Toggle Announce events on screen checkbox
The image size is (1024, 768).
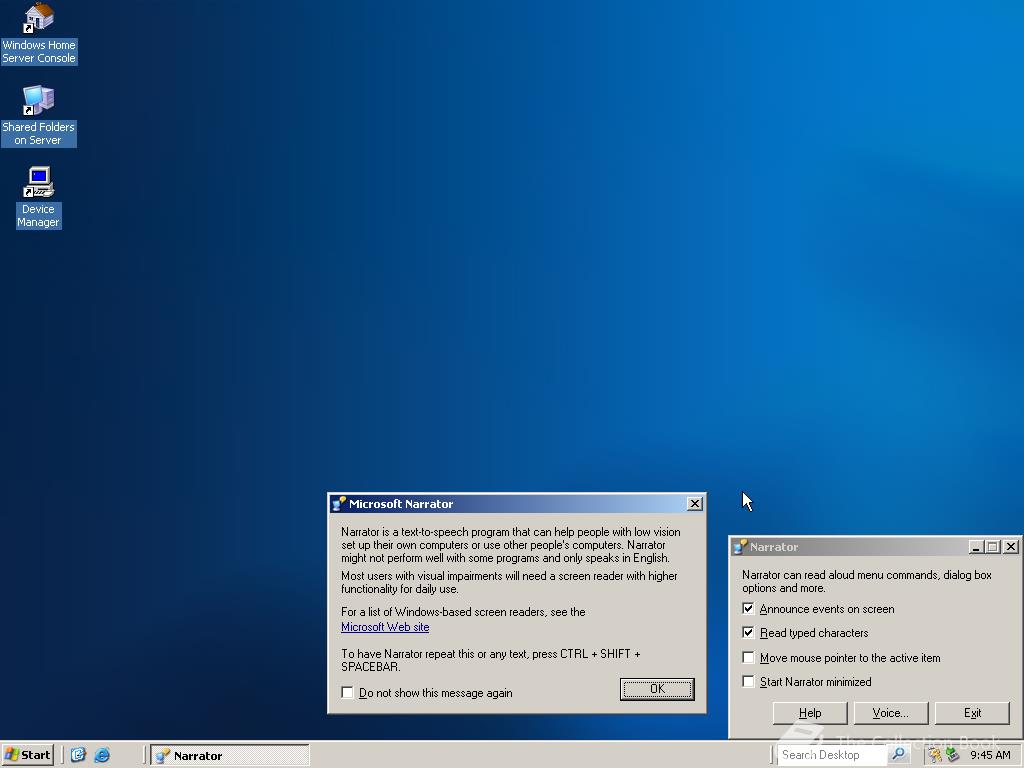[748, 609]
